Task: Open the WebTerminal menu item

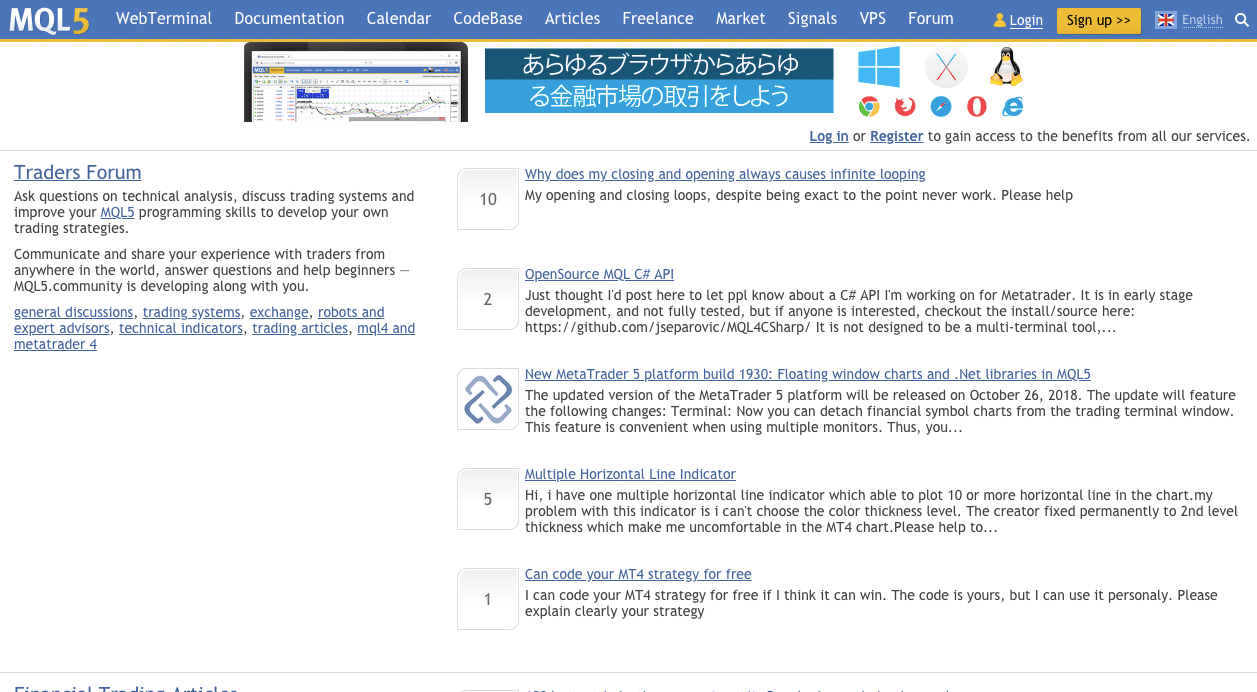Action: 164,19
